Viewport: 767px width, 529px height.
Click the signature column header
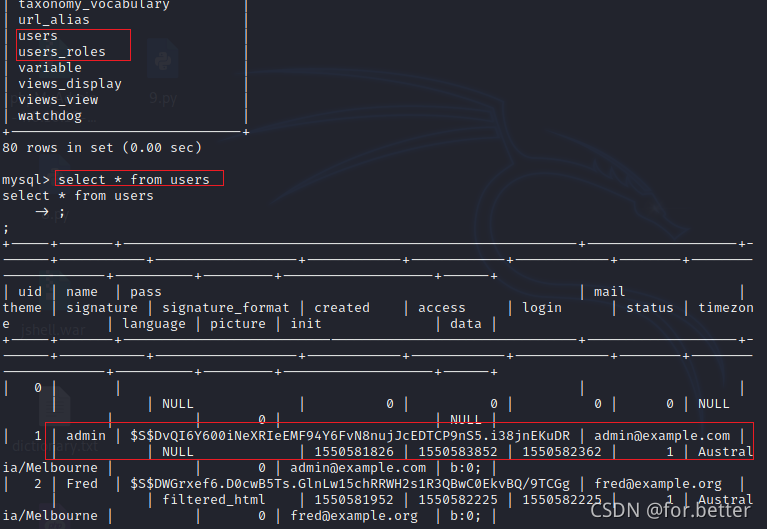click(102, 308)
